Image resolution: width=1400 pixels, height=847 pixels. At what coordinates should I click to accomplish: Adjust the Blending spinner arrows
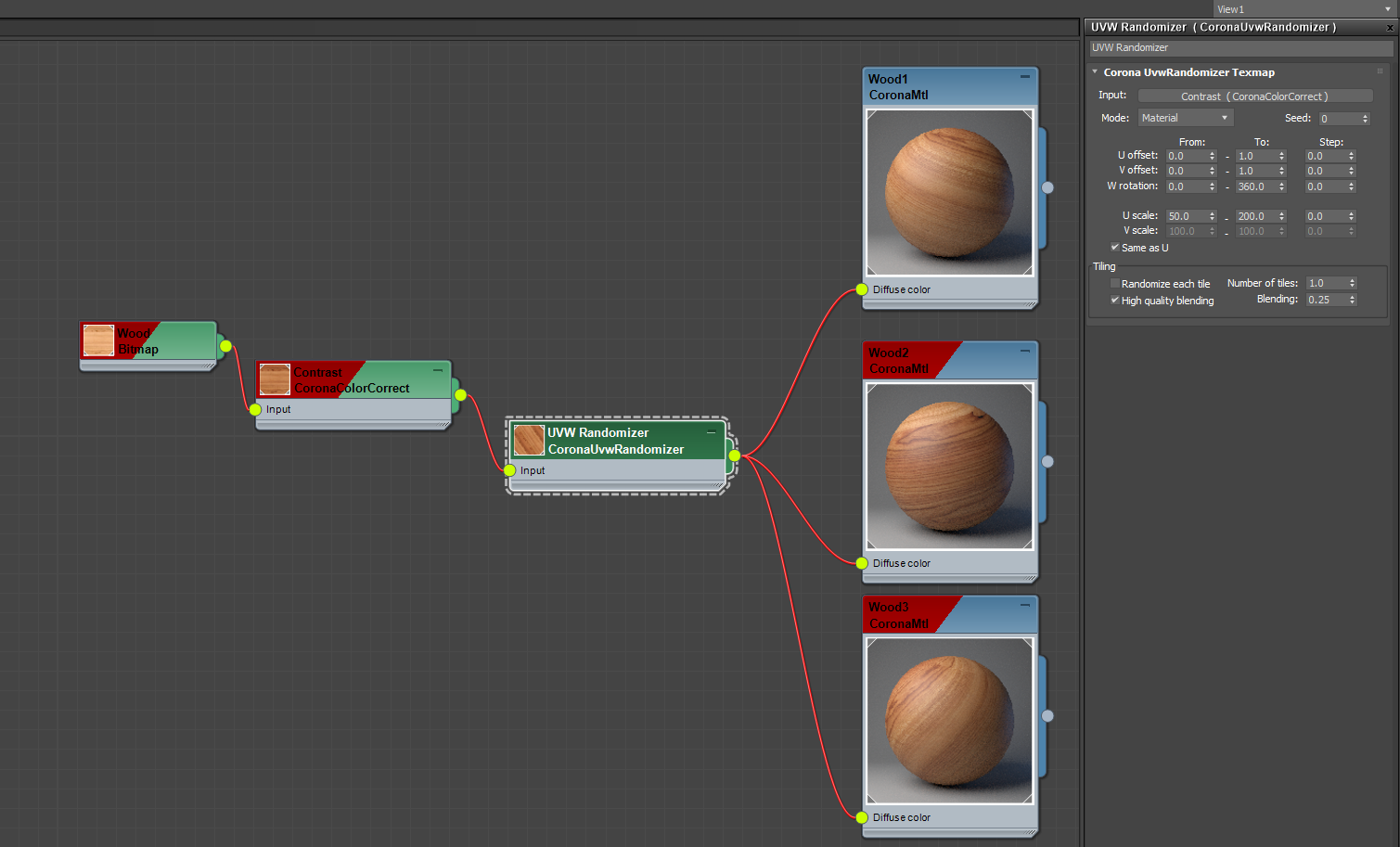pos(1352,300)
